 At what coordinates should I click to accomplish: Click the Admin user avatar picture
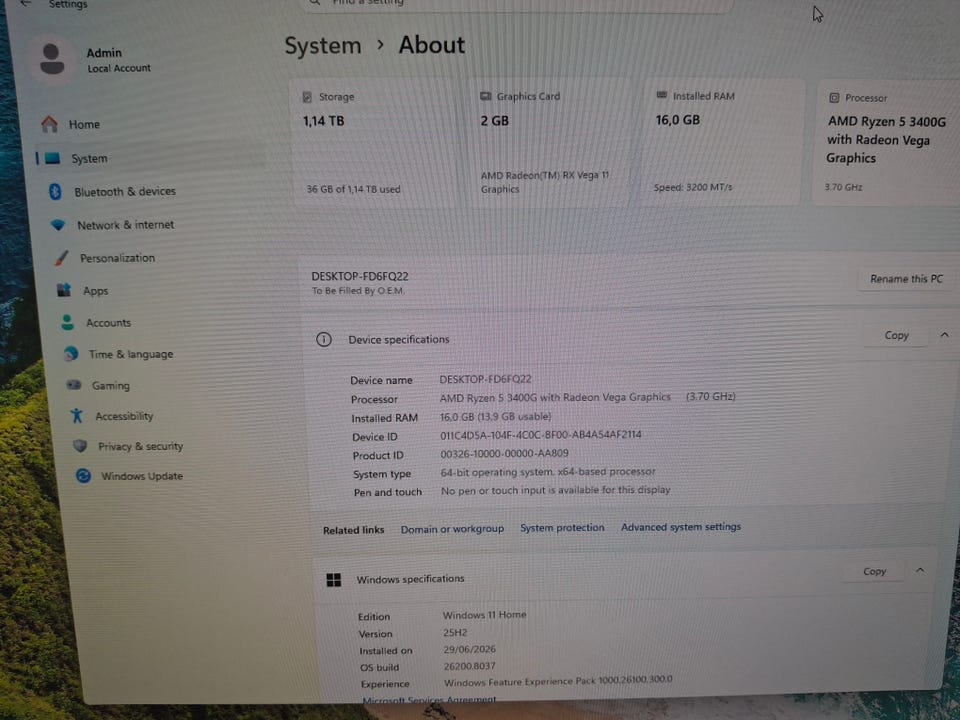coord(52,59)
